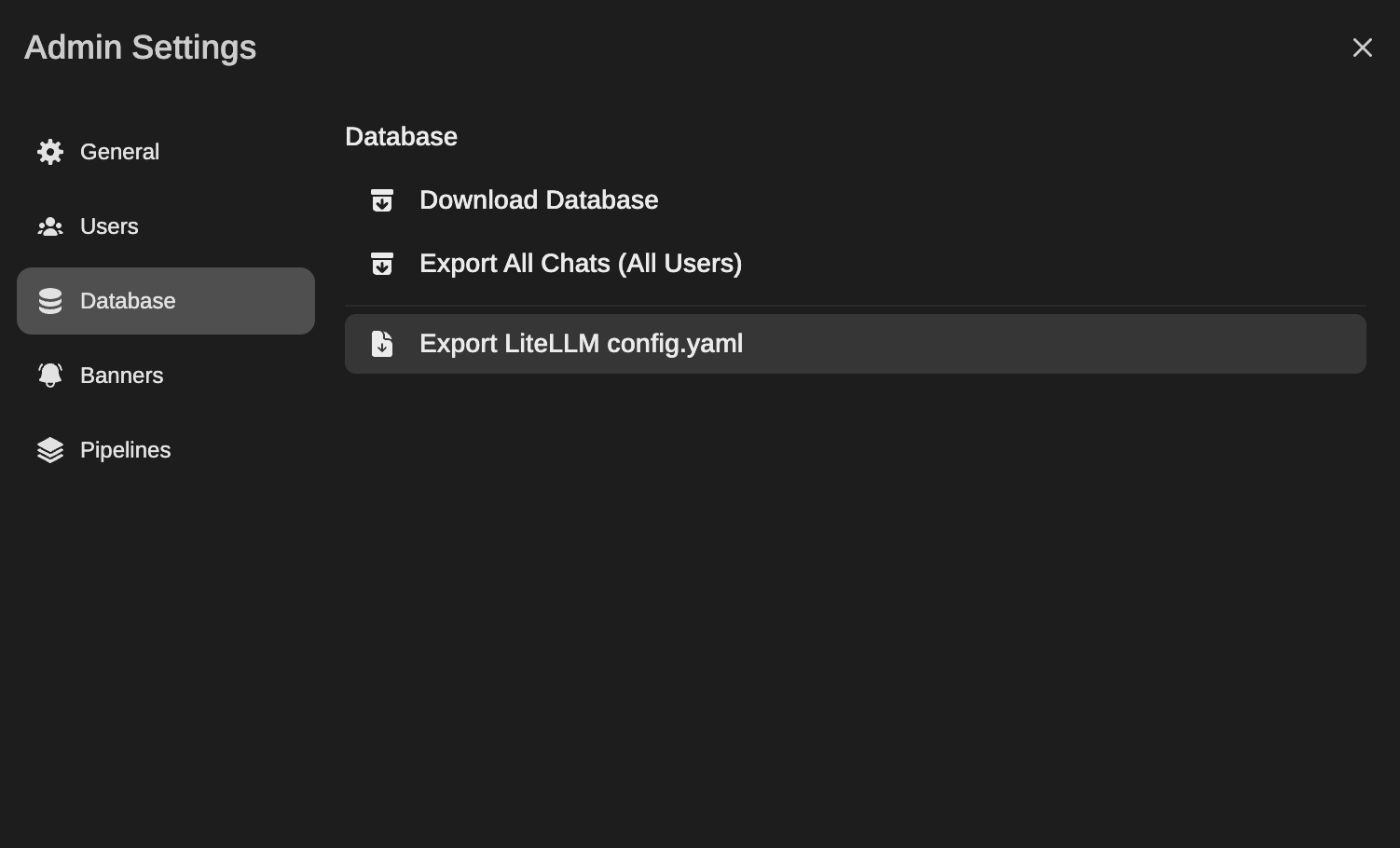This screenshot has width=1400, height=848.
Task: Close the Admin Settings dialog
Action: [x=1362, y=48]
